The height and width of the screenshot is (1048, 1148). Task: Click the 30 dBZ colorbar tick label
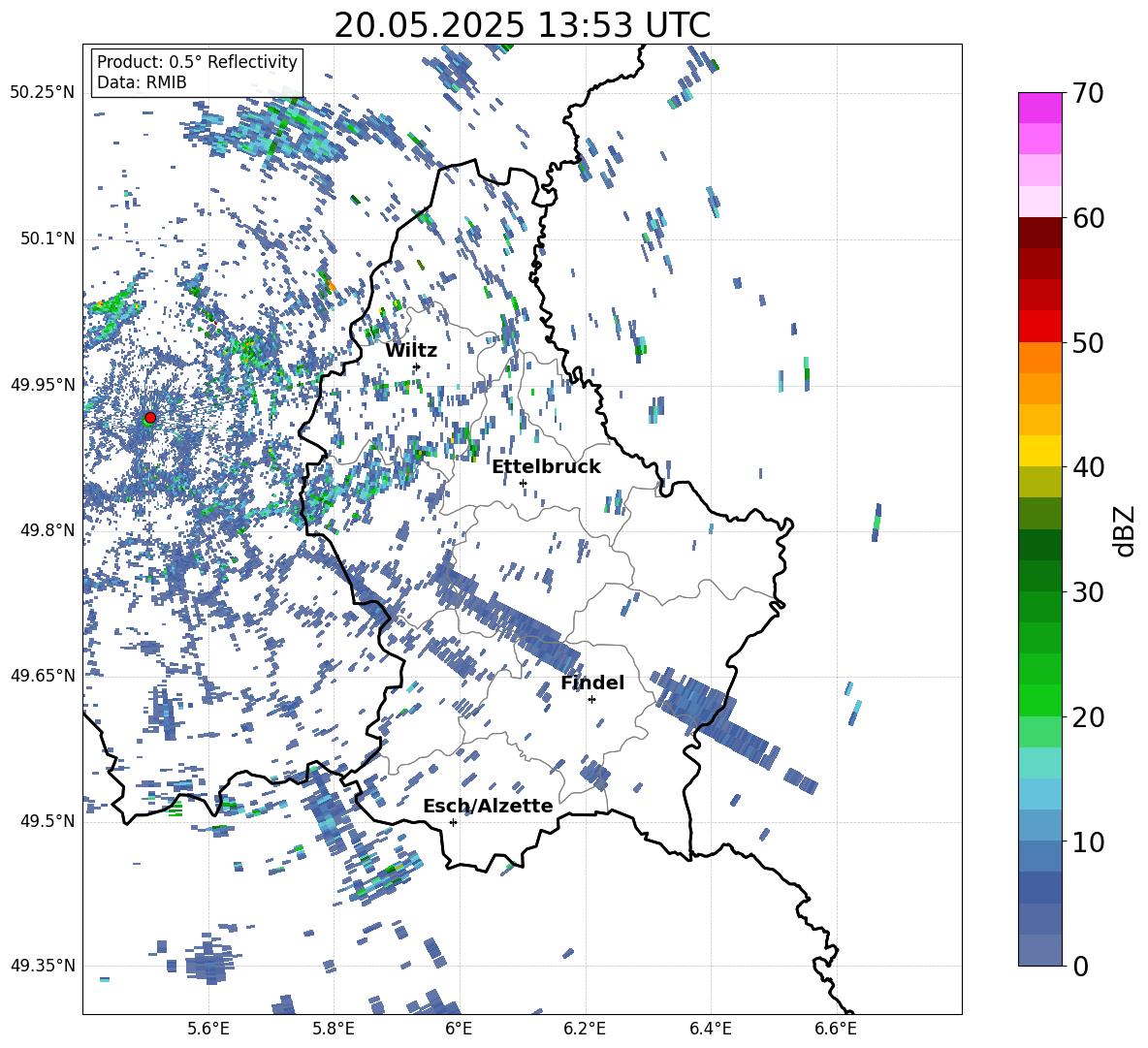click(1087, 592)
